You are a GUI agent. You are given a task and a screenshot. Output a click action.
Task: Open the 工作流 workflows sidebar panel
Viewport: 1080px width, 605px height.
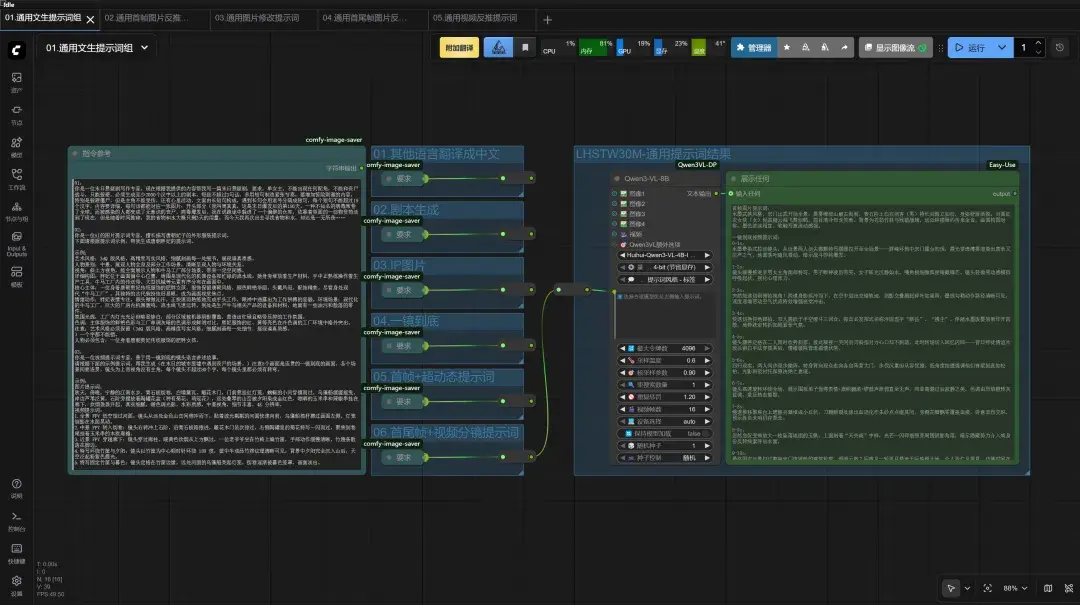[17, 179]
